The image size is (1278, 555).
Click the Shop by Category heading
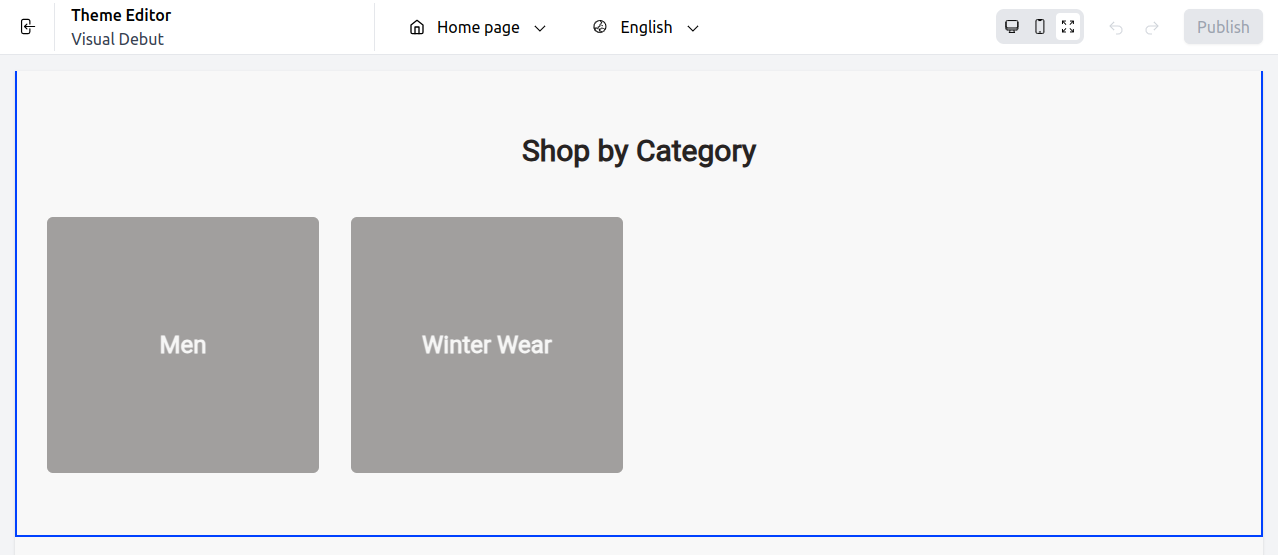point(639,151)
